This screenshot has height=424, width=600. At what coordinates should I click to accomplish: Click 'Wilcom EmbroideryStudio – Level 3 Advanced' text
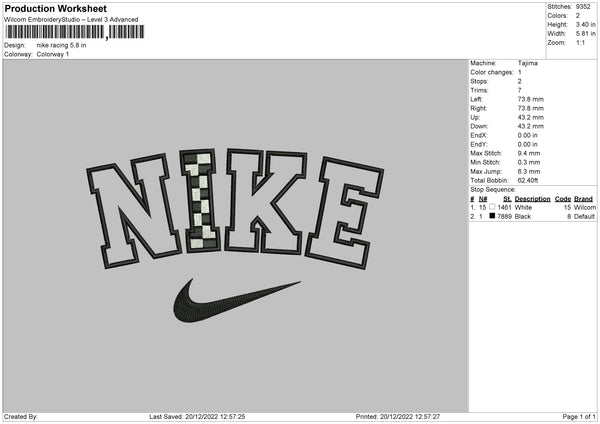coord(71,20)
